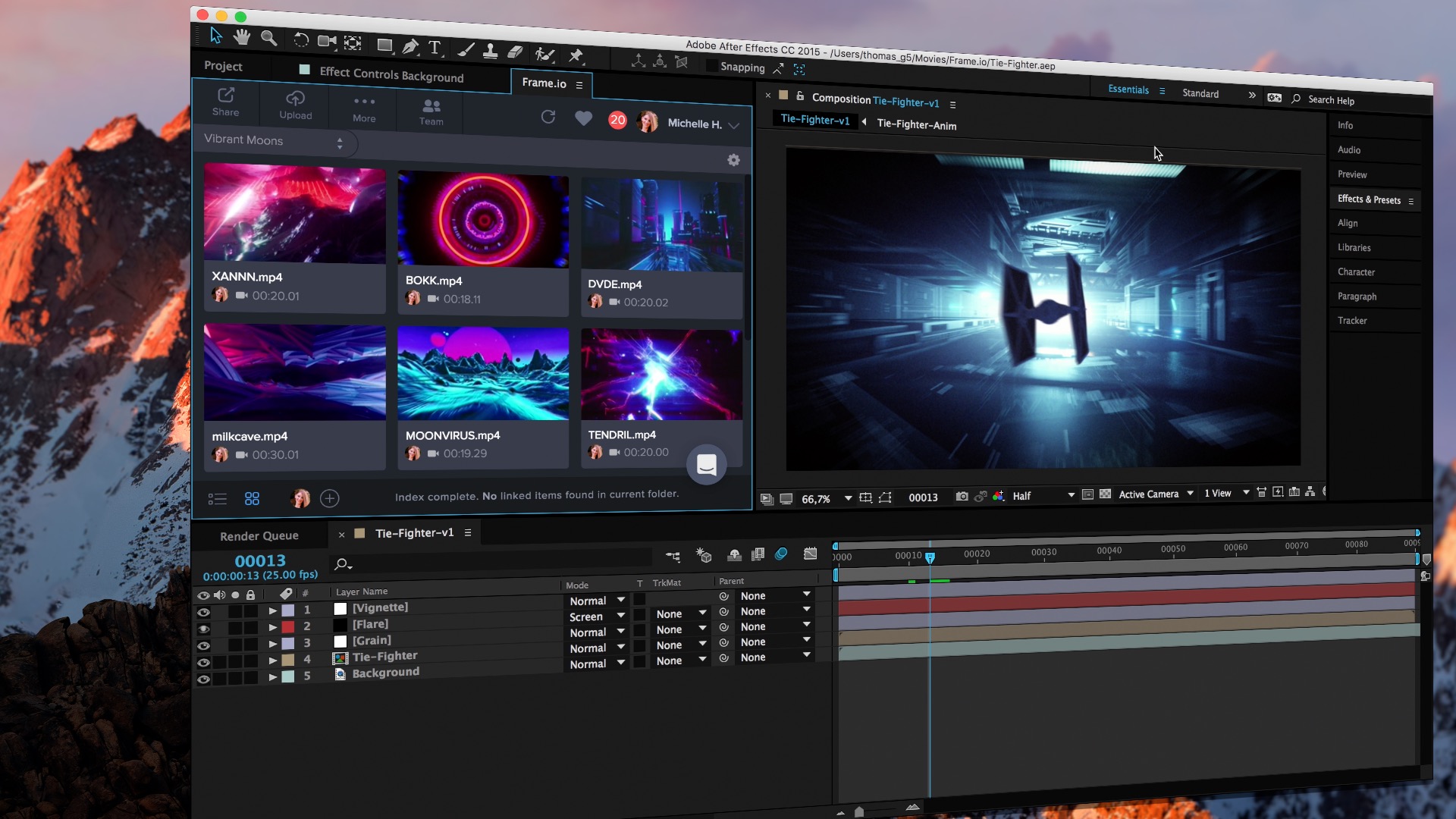Select the Hand tool in the toolbar
1456x819 pixels.
242,36
